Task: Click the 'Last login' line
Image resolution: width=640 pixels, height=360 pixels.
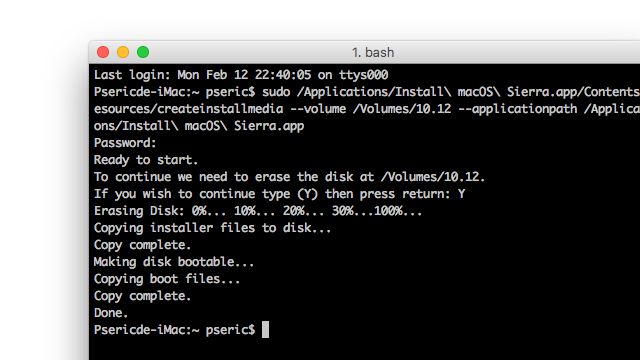Action: (241, 75)
